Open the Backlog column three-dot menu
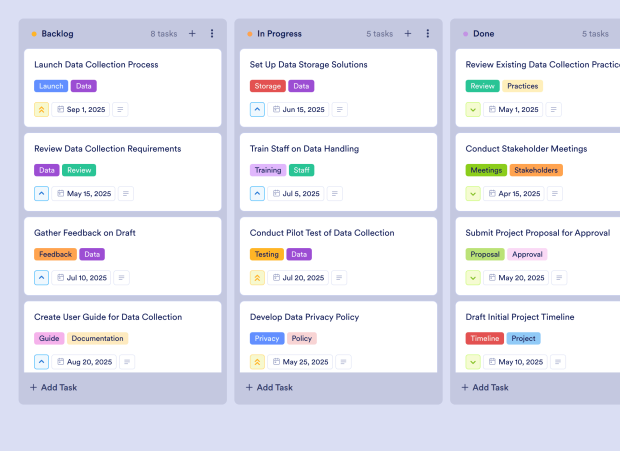This screenshot has width=620, height=451. point(212,33)
